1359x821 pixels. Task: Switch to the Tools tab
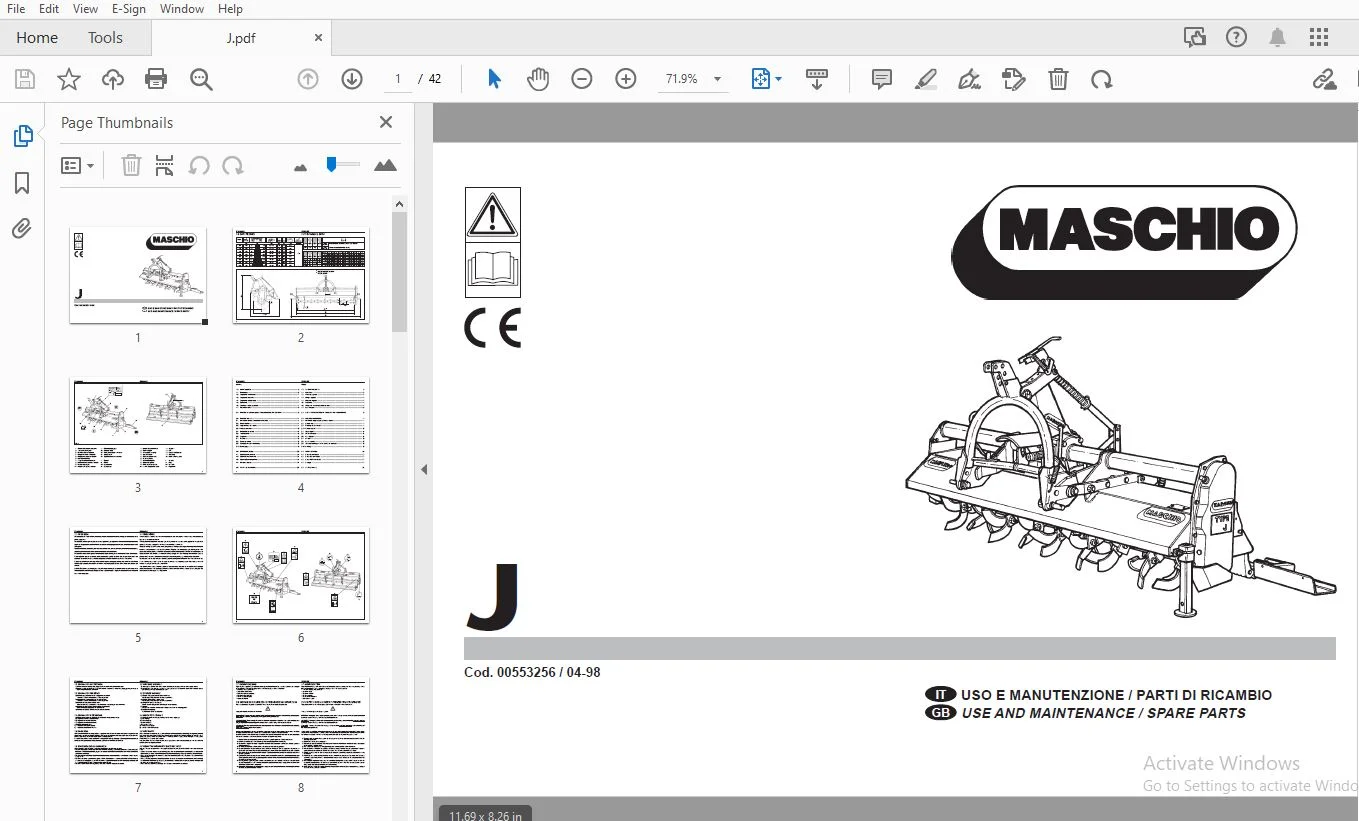(105, 38)
